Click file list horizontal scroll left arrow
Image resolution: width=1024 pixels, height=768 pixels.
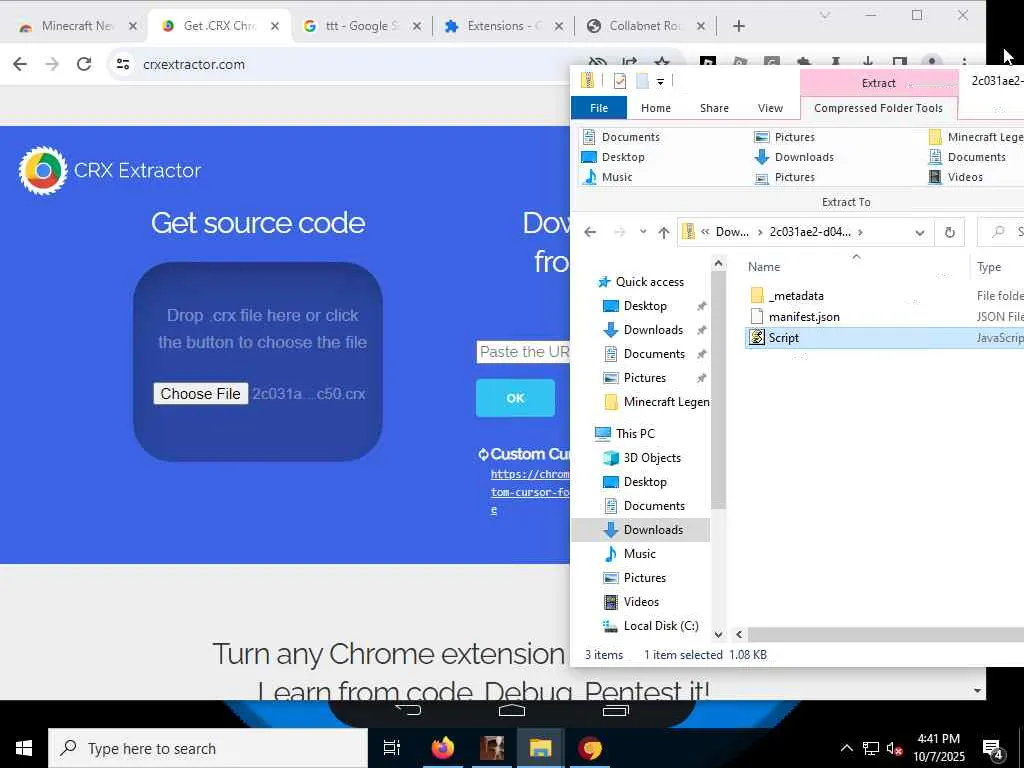pyautogui.click(x=739, y=634)
